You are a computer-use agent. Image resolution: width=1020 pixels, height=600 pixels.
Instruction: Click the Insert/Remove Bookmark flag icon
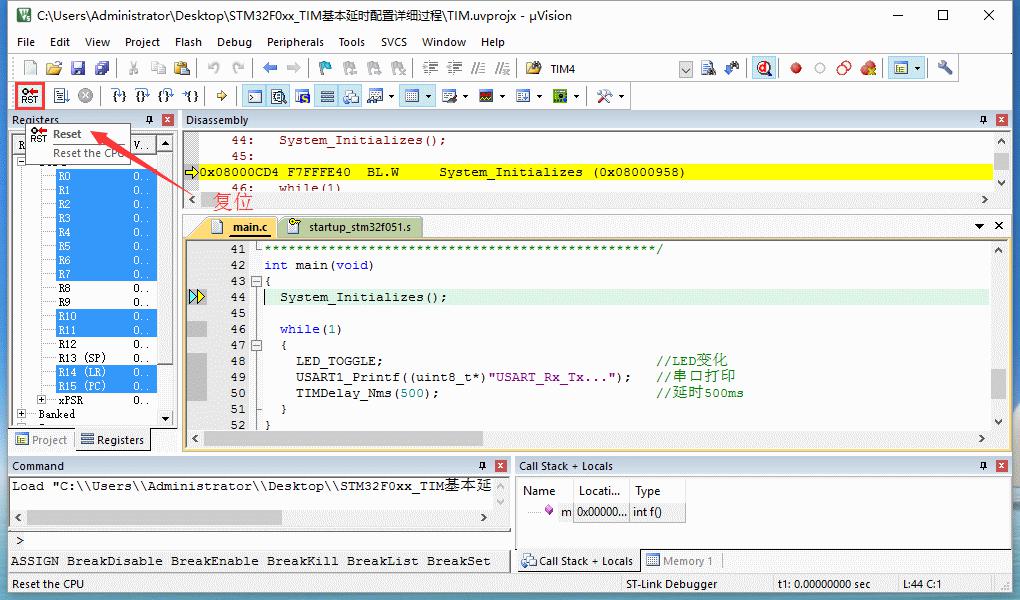[x=325, y=68]
